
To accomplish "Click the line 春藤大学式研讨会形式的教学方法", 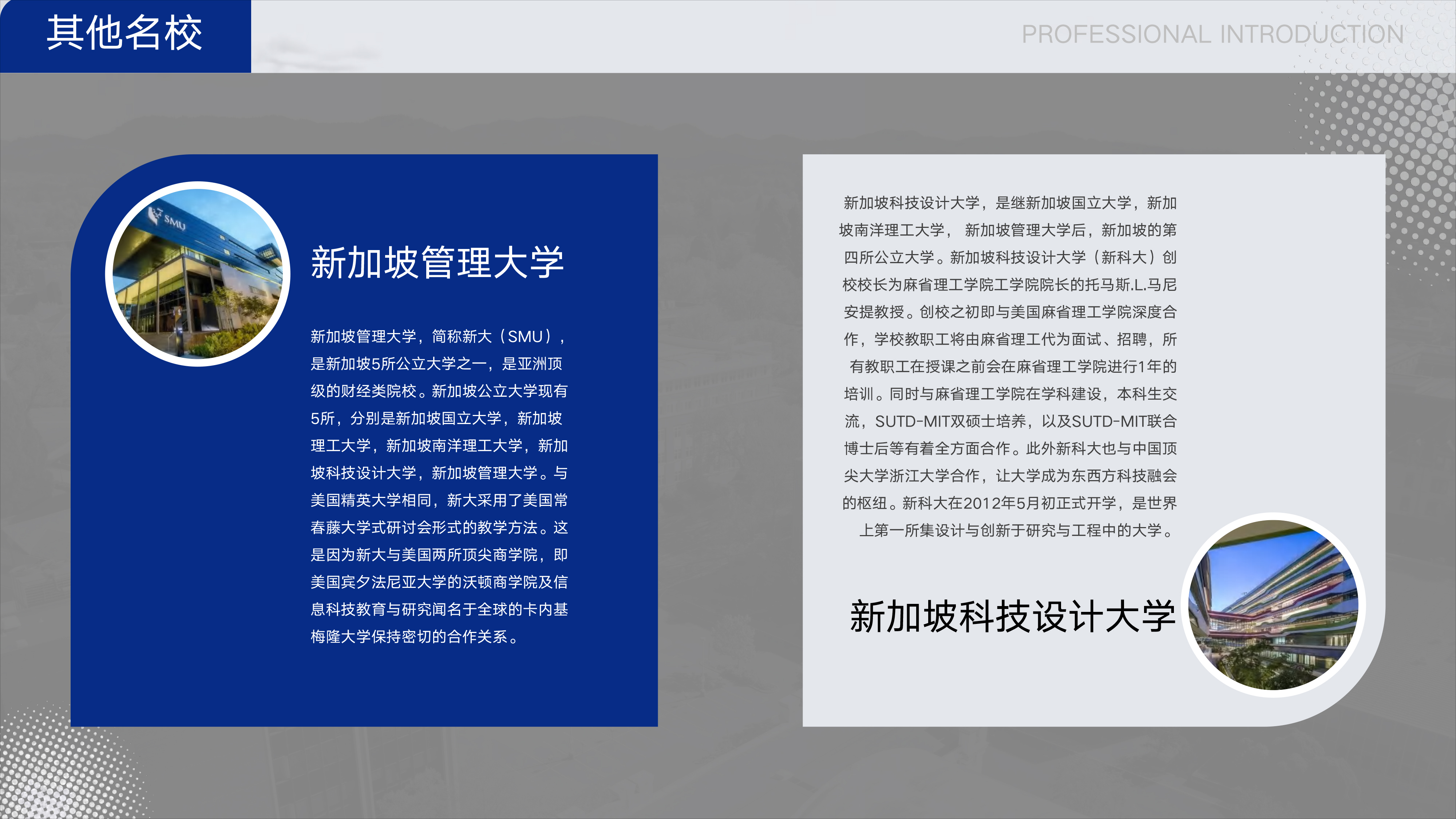I will pos(439,527).
